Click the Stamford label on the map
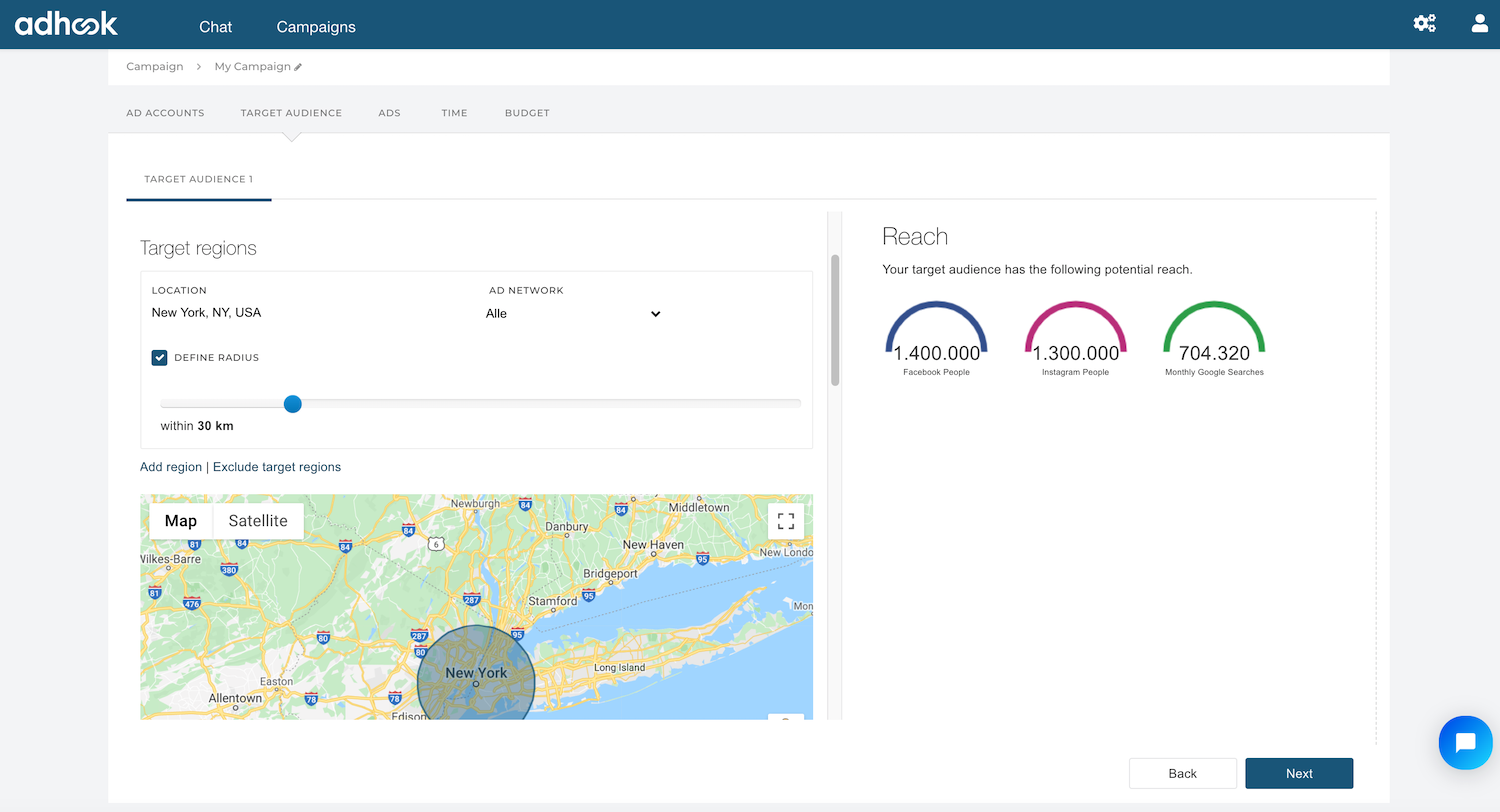1500x812 pixels. pyautogui.click(x=553, y=601)
